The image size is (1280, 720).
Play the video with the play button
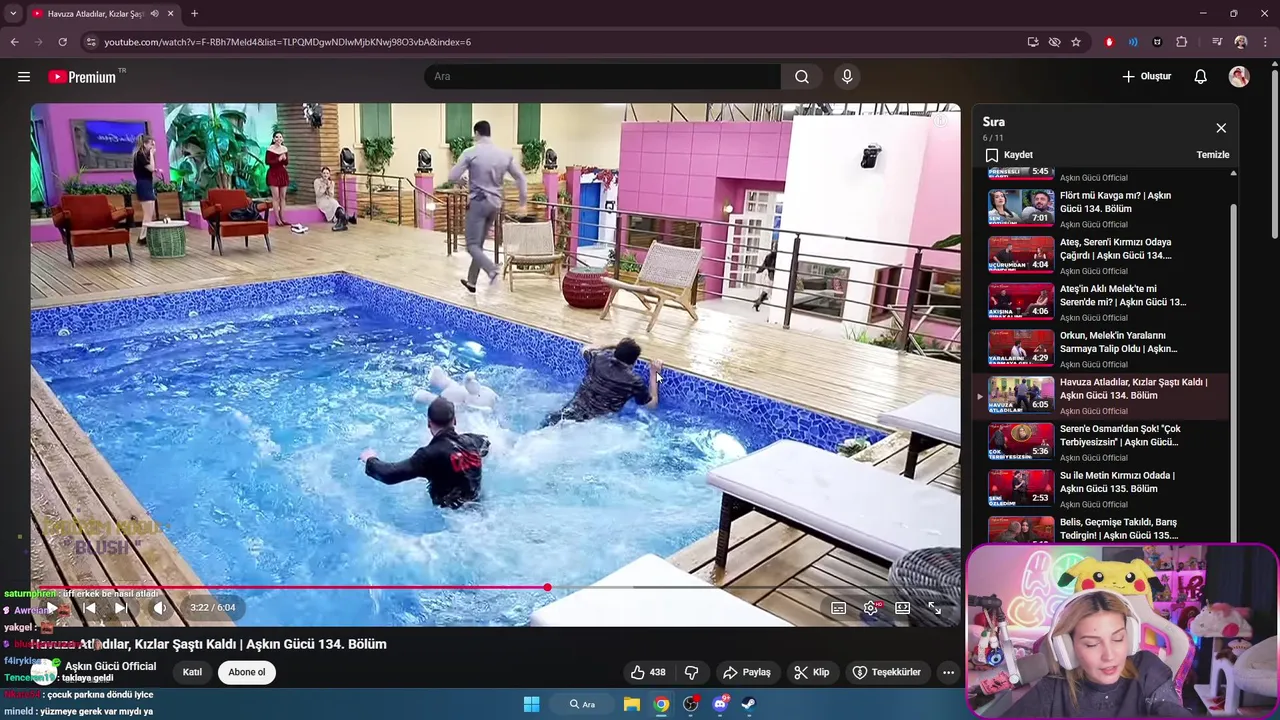[x=51, y=607]
